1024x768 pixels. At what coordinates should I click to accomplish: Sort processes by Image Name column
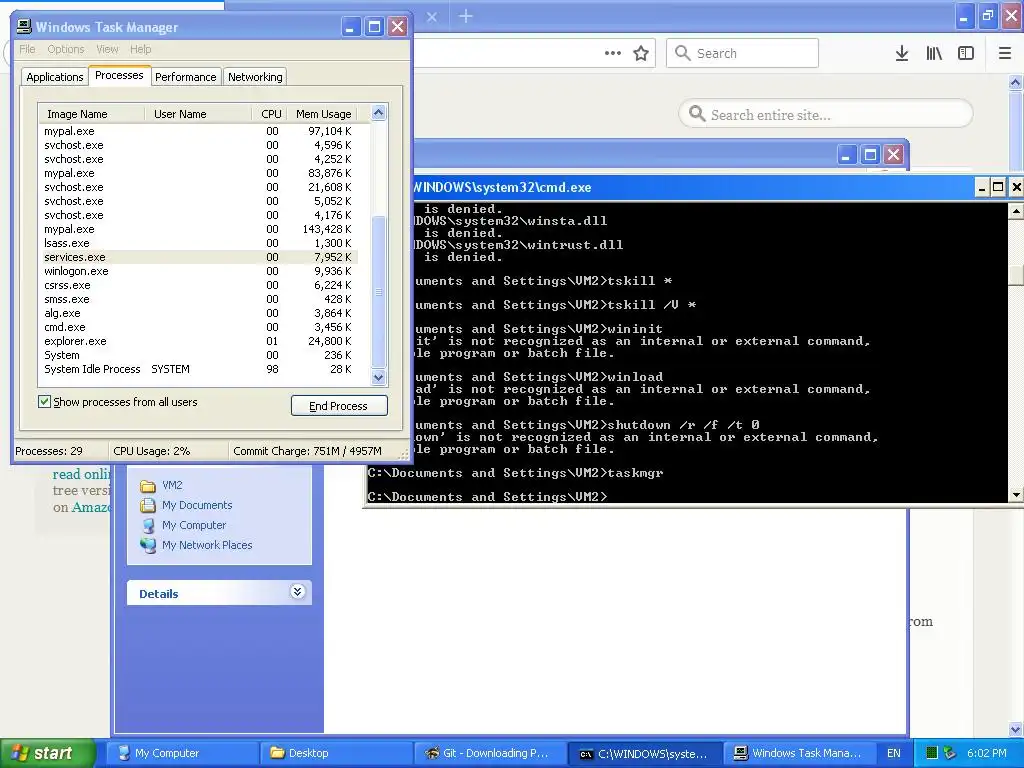point(91,114)
